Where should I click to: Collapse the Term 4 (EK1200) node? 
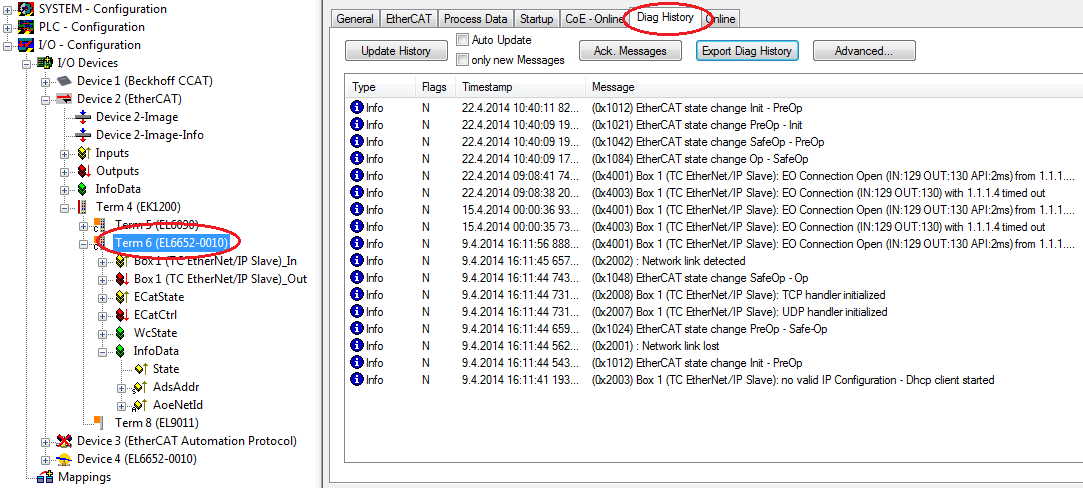(x=66, y=207)
